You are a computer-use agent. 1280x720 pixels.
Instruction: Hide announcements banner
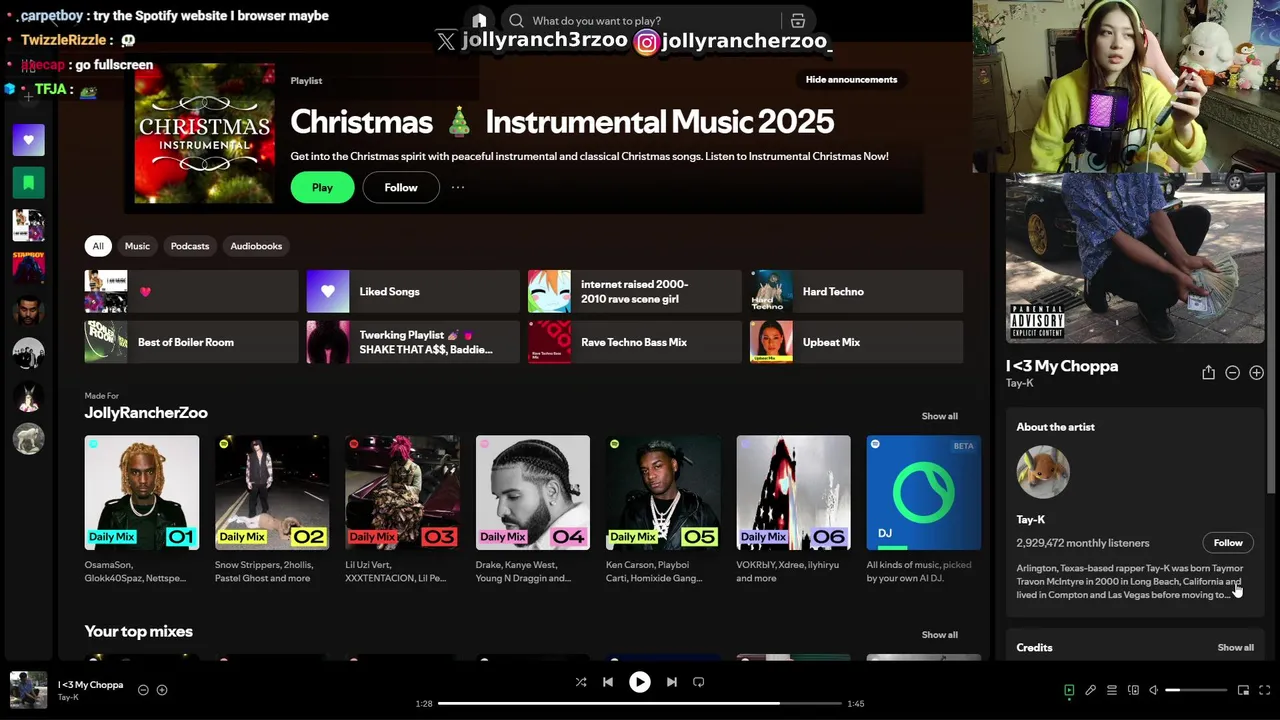tap(851, 79)
